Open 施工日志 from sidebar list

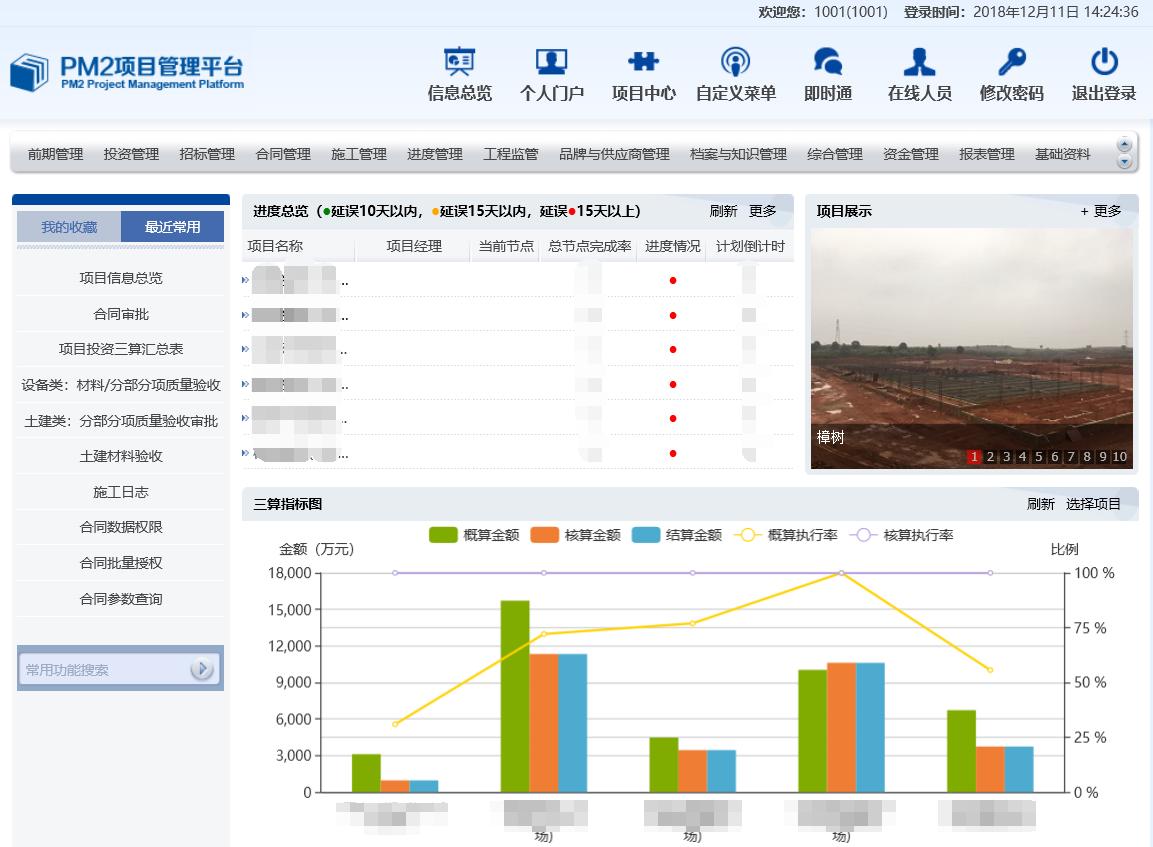click(120, 492)
